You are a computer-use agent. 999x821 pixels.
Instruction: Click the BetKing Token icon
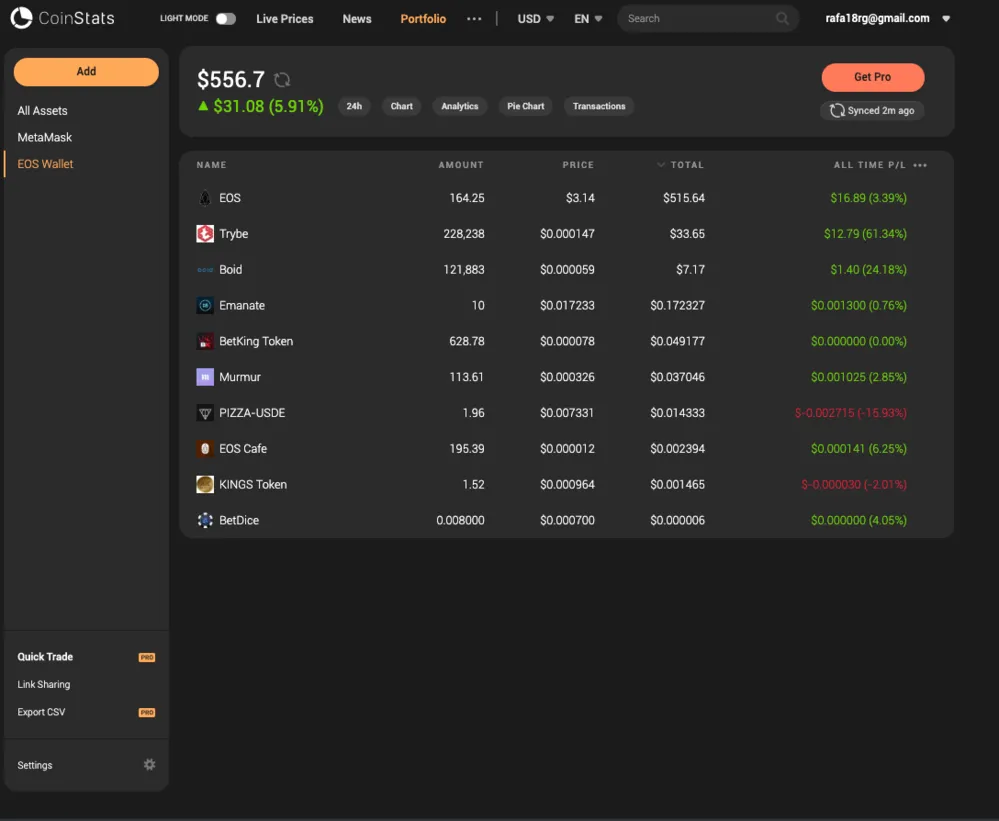[205, 341]
